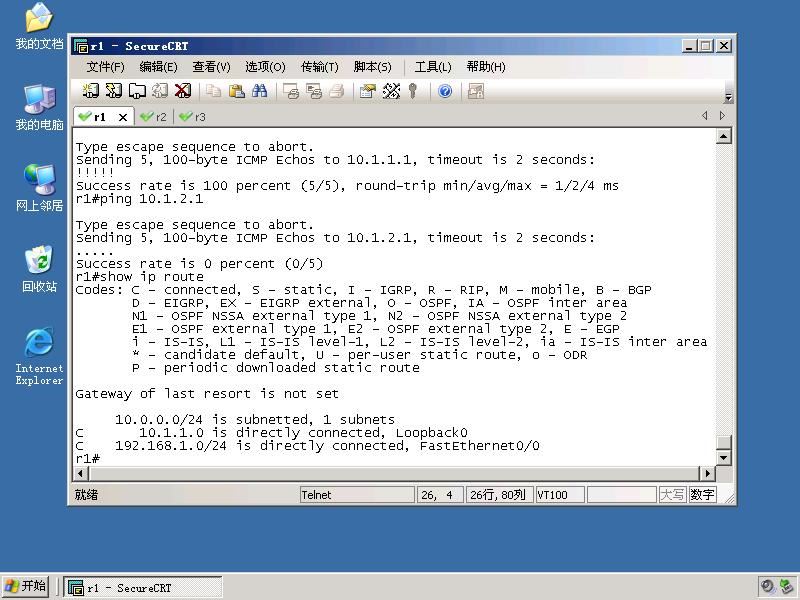Click the SecureCRT title bar icon
The height and width of the screenshot is (600, 800).
[81, 46]
